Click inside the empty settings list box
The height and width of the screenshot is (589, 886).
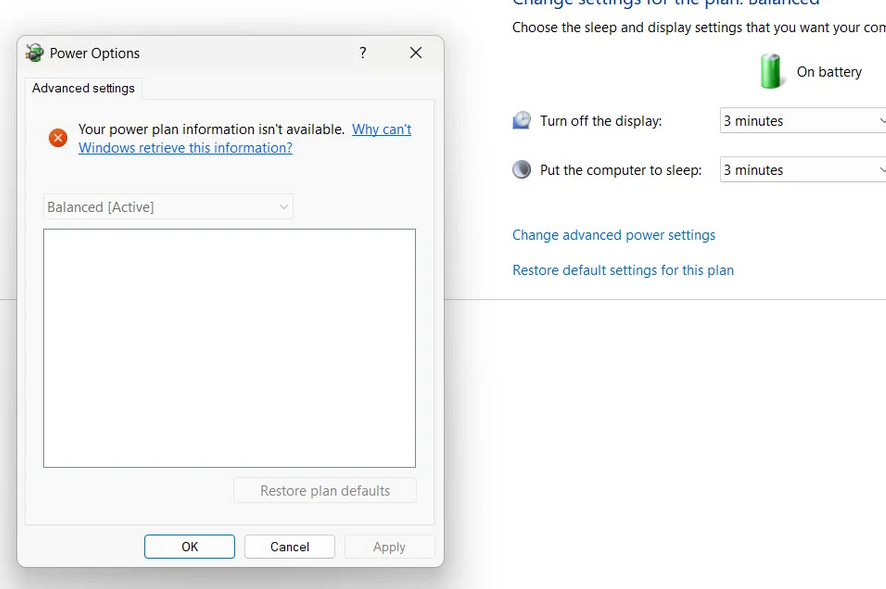tap(229, 348)
